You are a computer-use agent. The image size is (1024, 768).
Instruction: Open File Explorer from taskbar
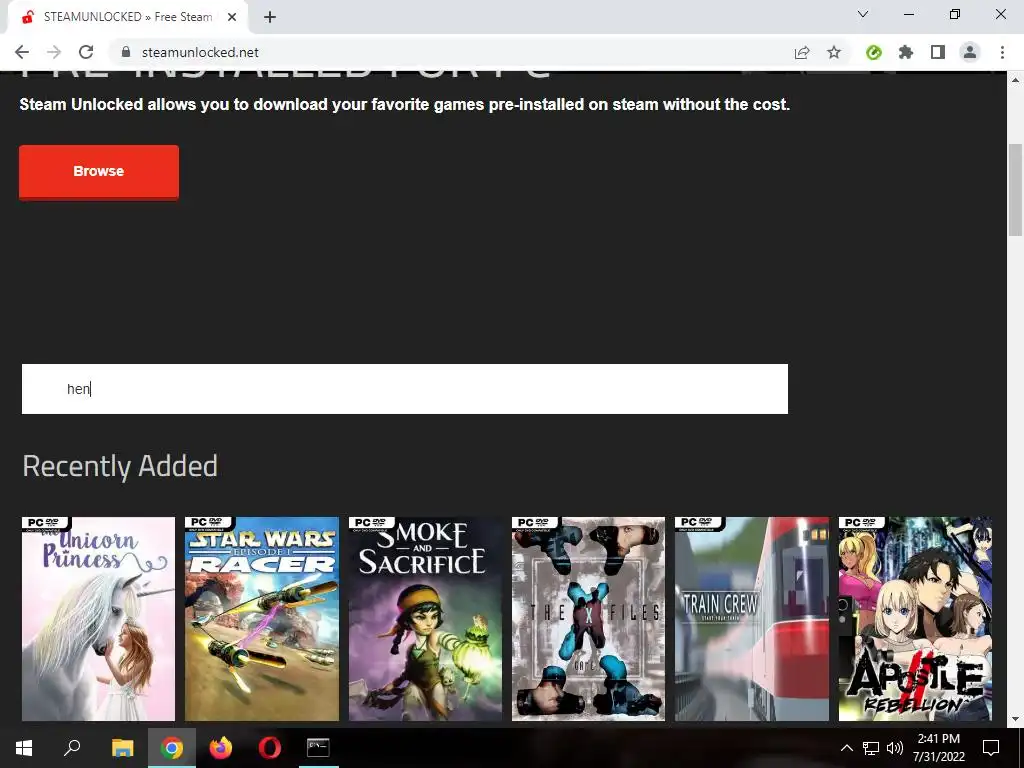[x=122, y=748]
